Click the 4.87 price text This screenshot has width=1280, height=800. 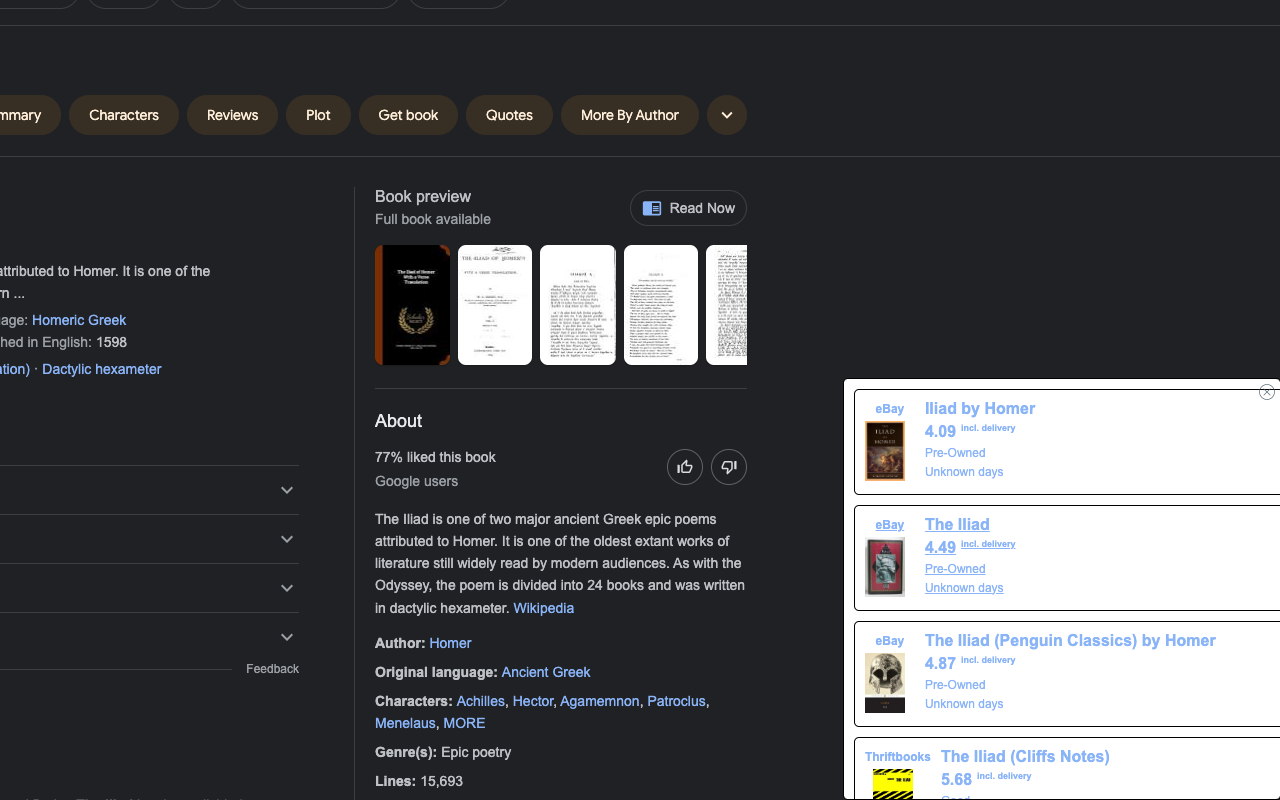940,664
